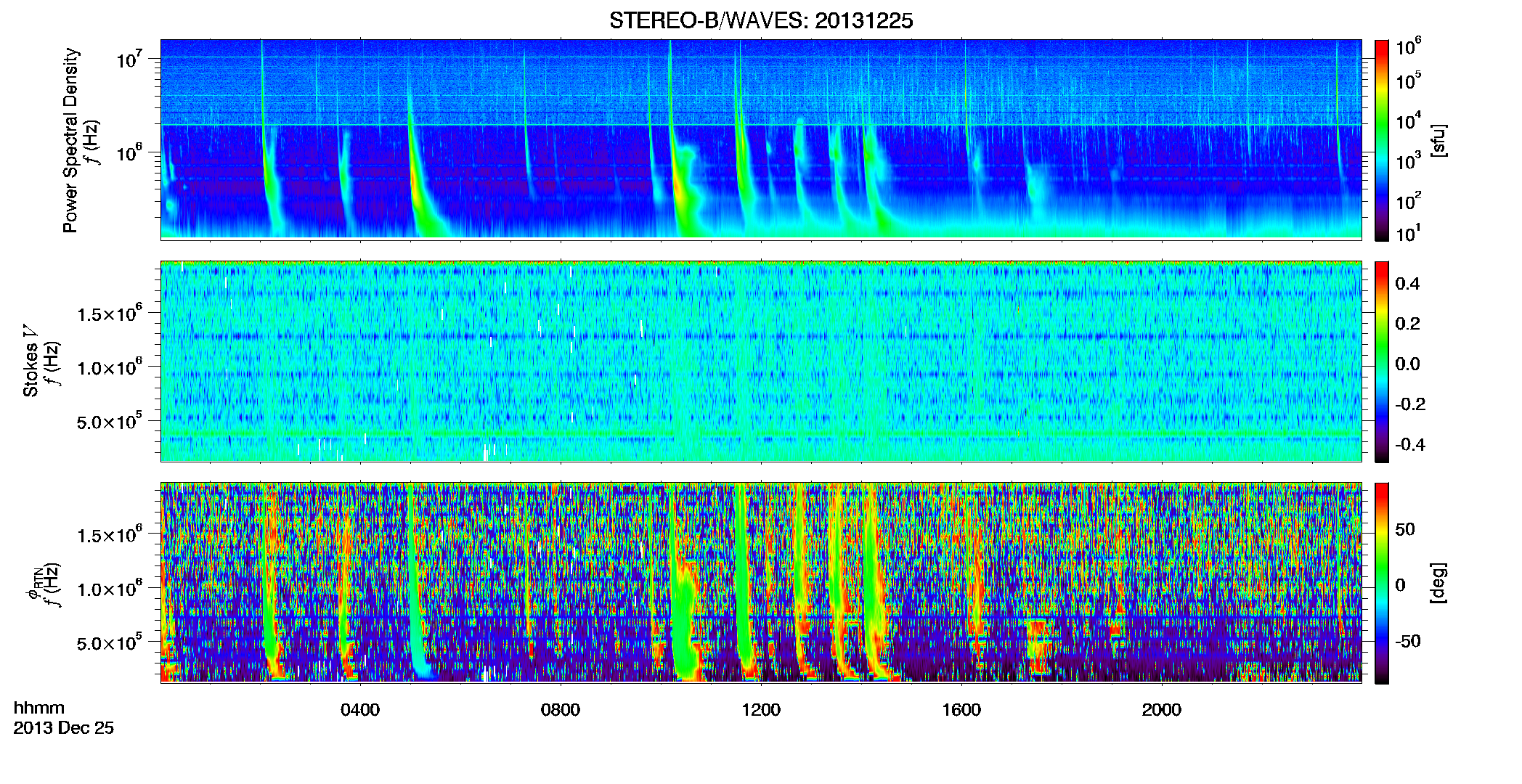Select the degrees colorbar of φ RTN panel
Viewport: 1522px width, 784px height.
tap(1382, 583)
